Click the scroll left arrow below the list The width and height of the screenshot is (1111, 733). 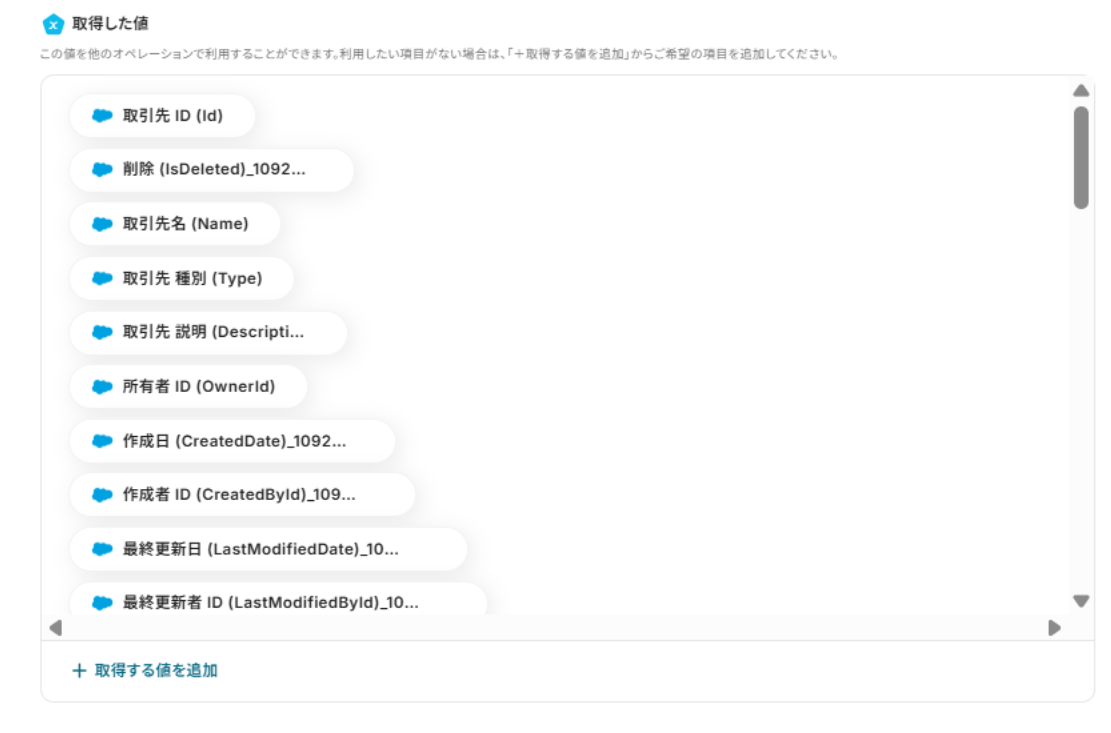(x=56, y=627)
